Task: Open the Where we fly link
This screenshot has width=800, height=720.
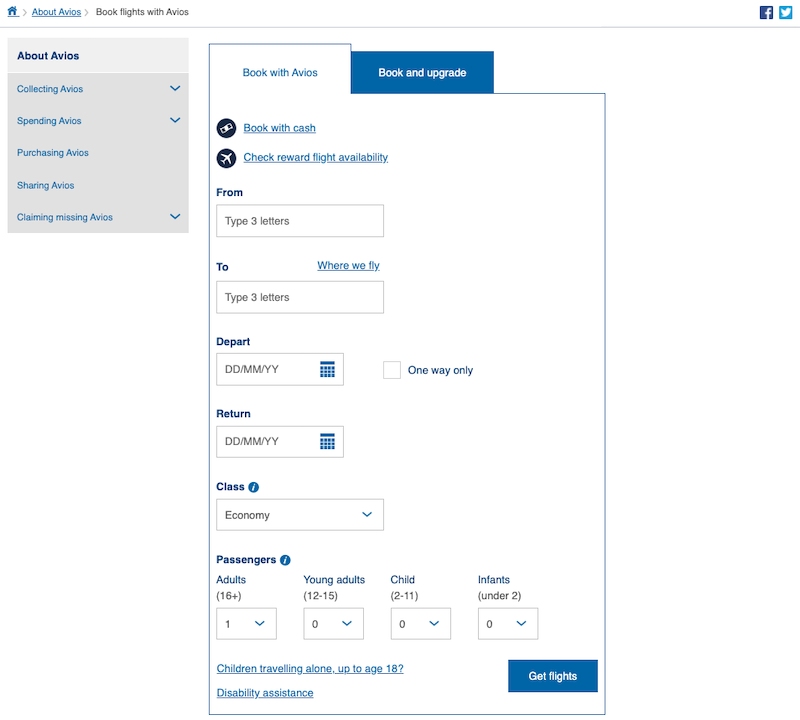Action: (348, 265)
